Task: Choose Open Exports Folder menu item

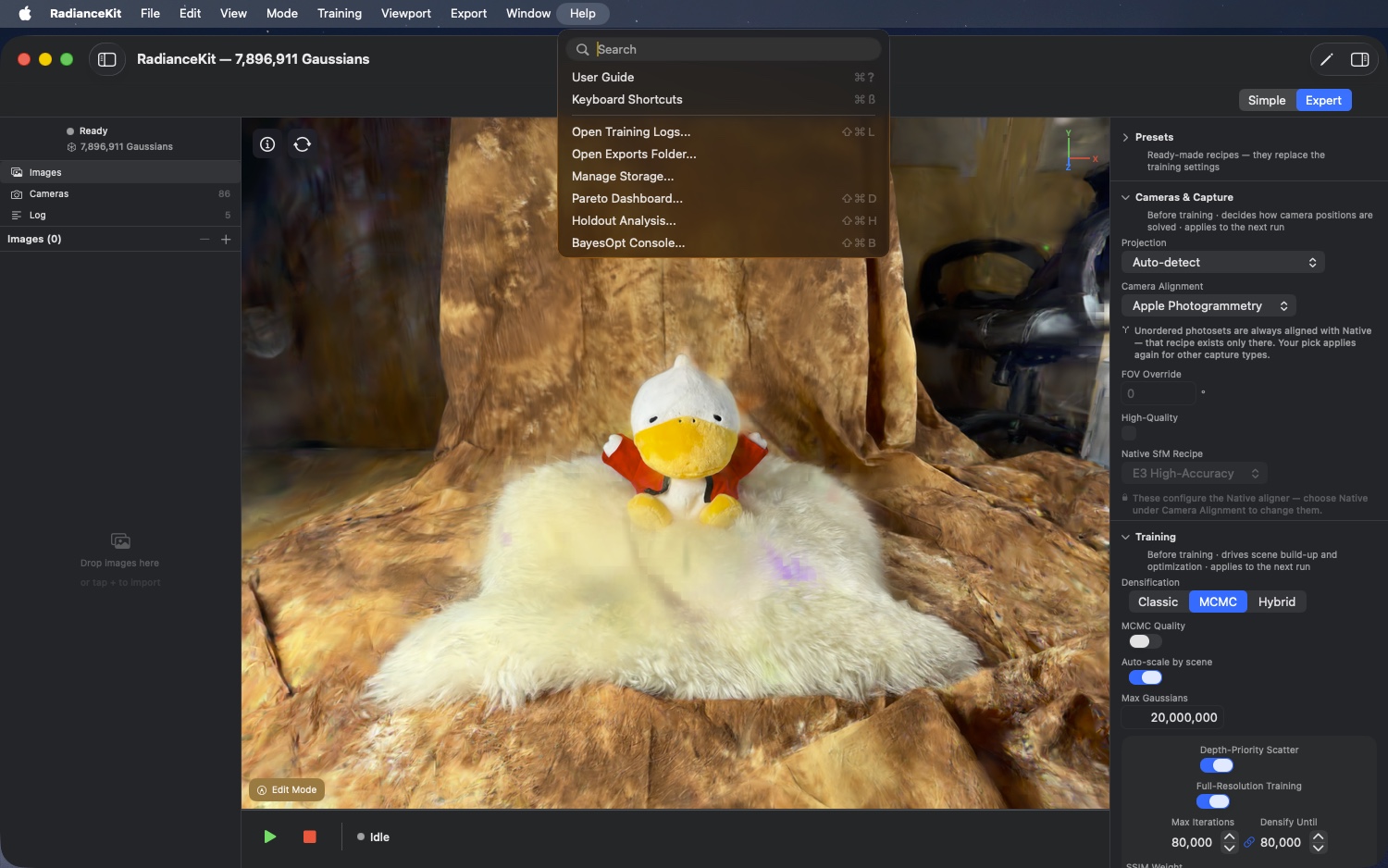Action: [x=724, y=155]
